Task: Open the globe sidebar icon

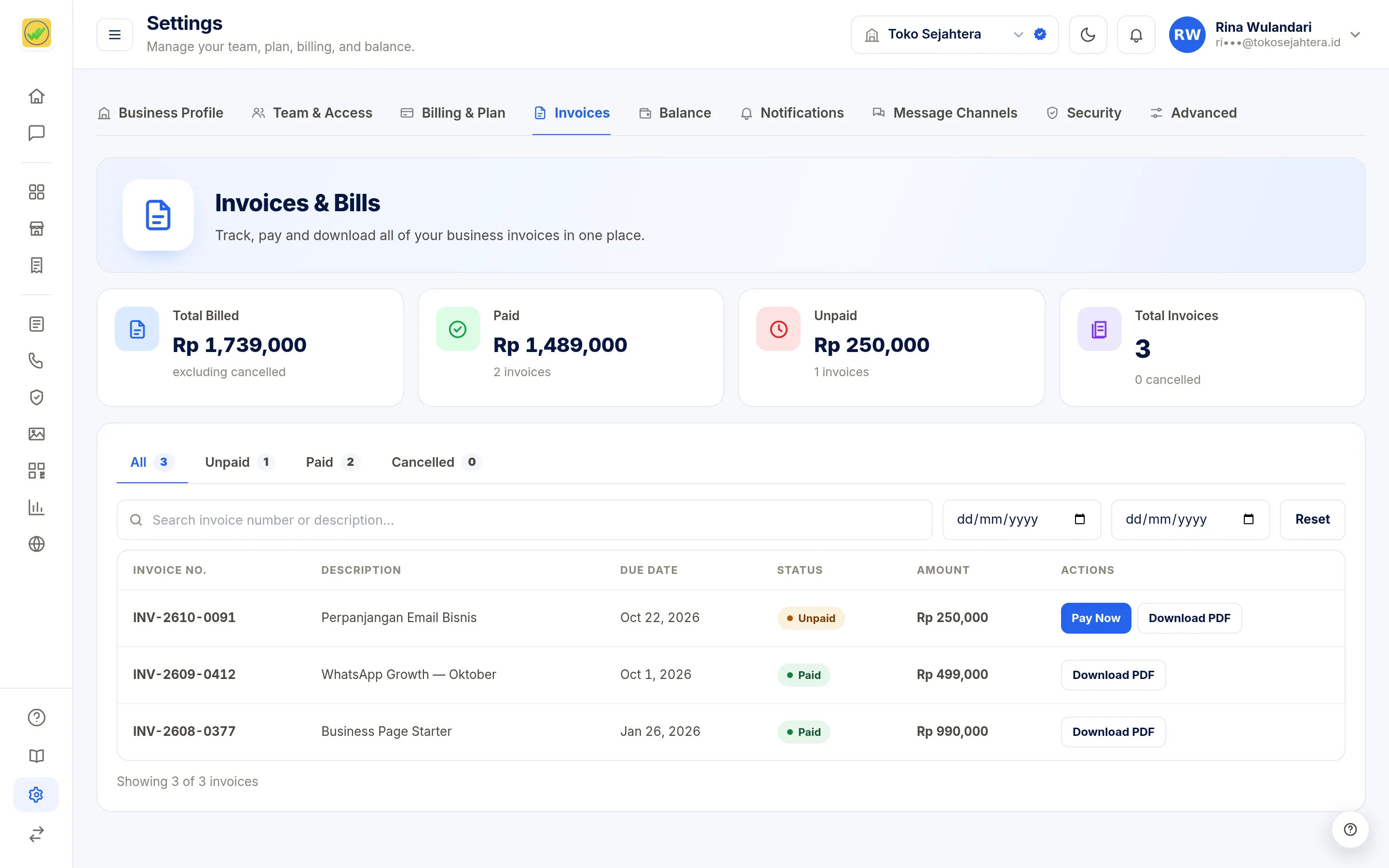Action: pos(36,543)
